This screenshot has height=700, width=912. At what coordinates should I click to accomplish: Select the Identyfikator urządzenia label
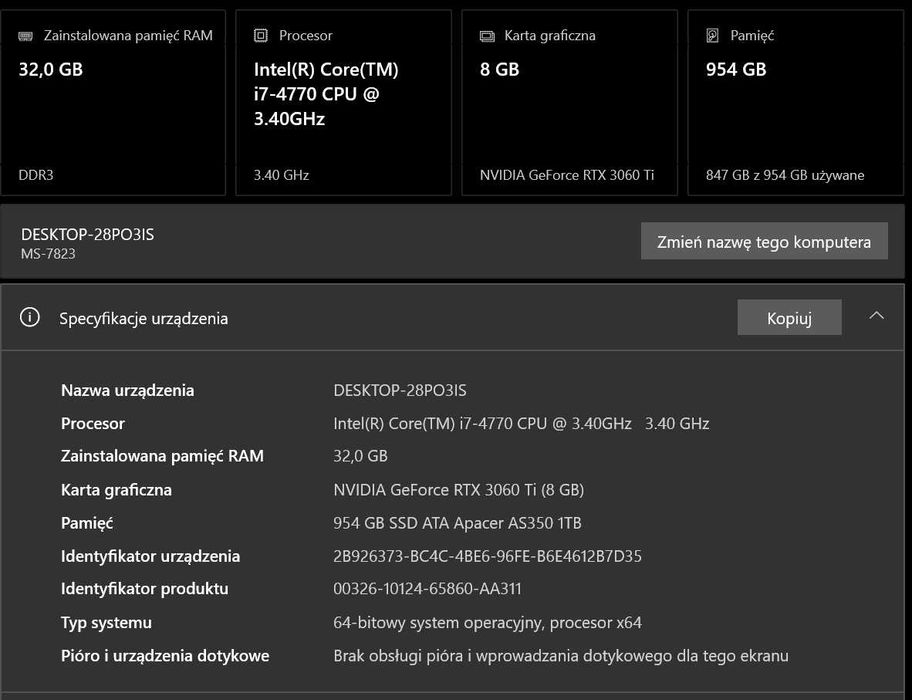tap(151, 556)
